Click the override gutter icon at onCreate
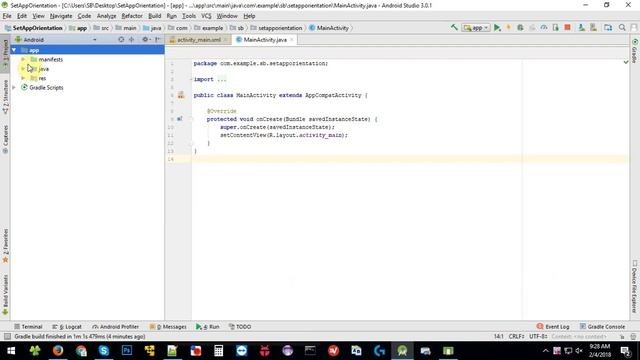 coord(180,119)
